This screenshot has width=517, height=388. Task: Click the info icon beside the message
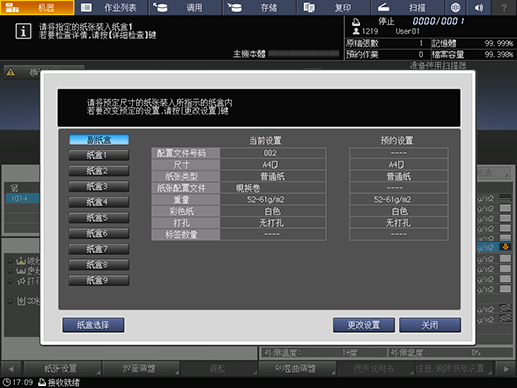pyautogui.click(x=23, y=31)
